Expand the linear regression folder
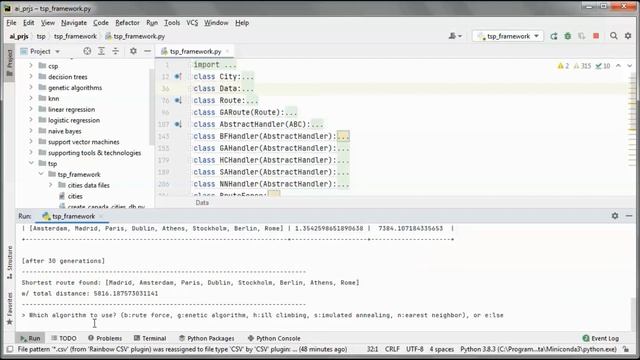640x360 pixels. tap(31, 109)
